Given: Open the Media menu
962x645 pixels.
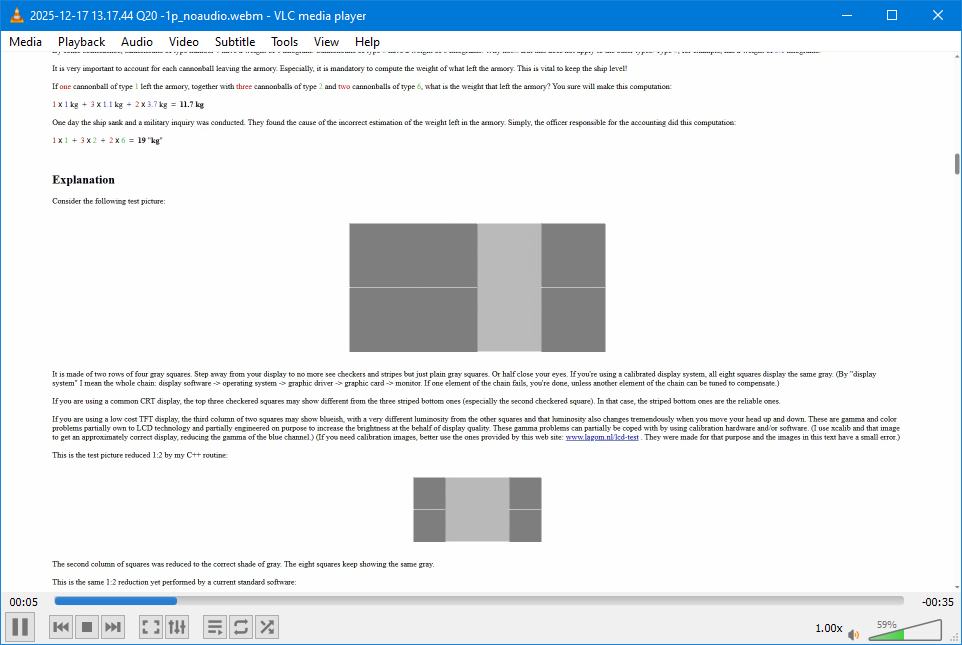Looking at the screenshot, I should (25, 42).
